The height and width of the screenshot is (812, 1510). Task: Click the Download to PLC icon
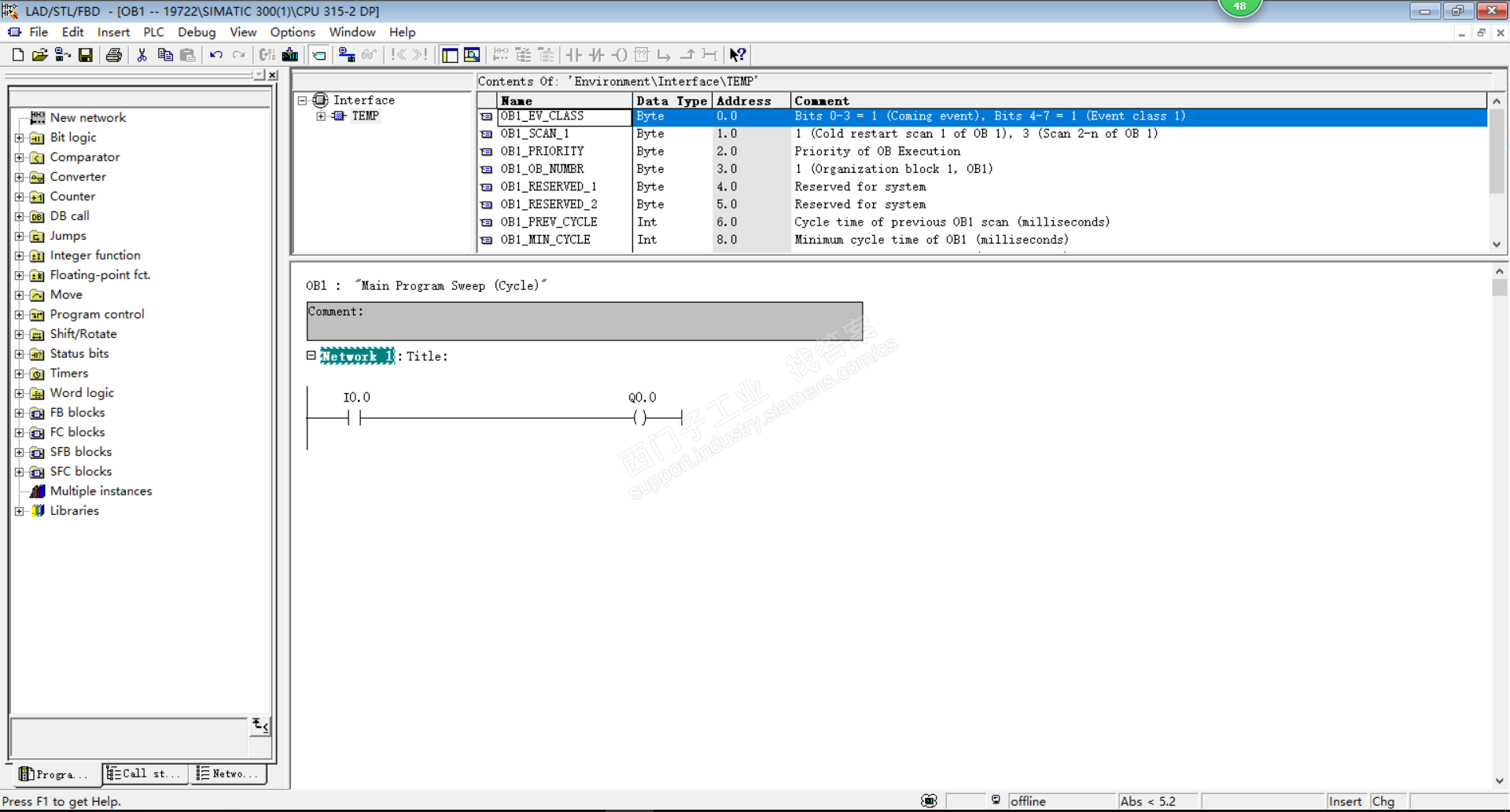290,55
